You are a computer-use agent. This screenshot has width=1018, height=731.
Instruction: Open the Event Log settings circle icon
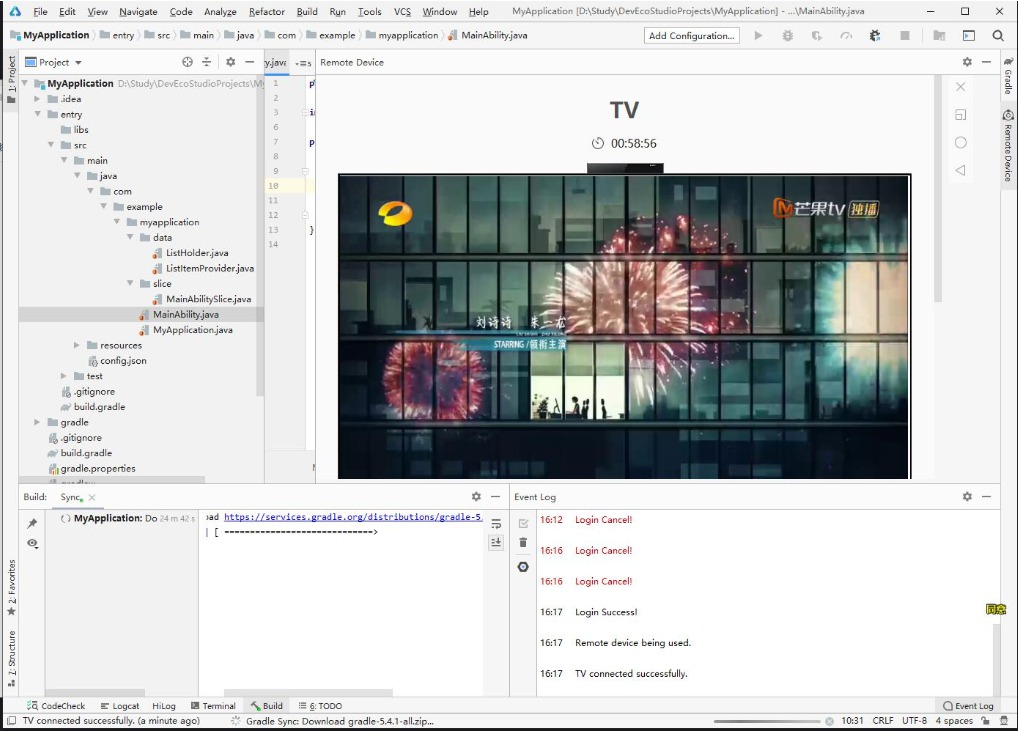coord(523,567)
